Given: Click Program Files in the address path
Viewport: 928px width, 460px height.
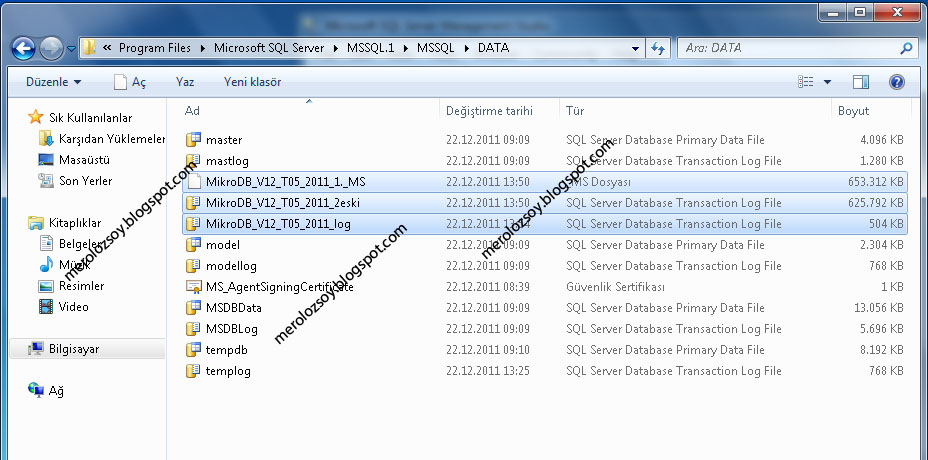Looking at the screenshot, I should coord(155,48).
